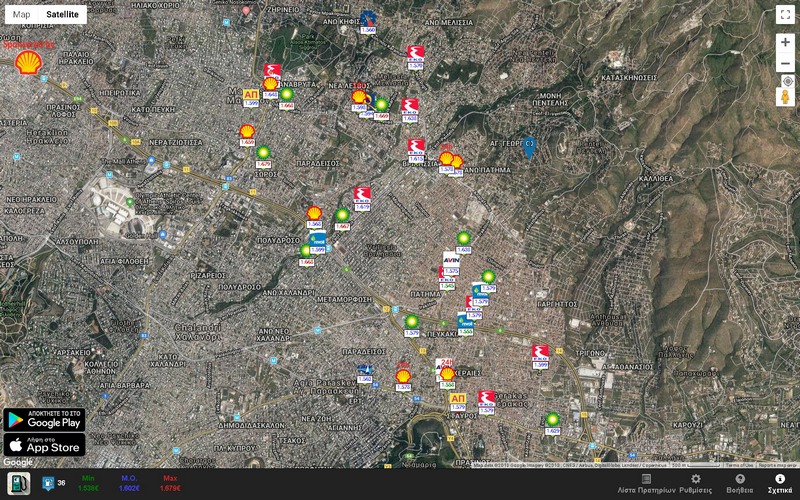Image resolution: width=800 pixels, height=500 pixels.
Task: Open the Λίστα Πρατηρίων station list
Action: tap(646, 484)
